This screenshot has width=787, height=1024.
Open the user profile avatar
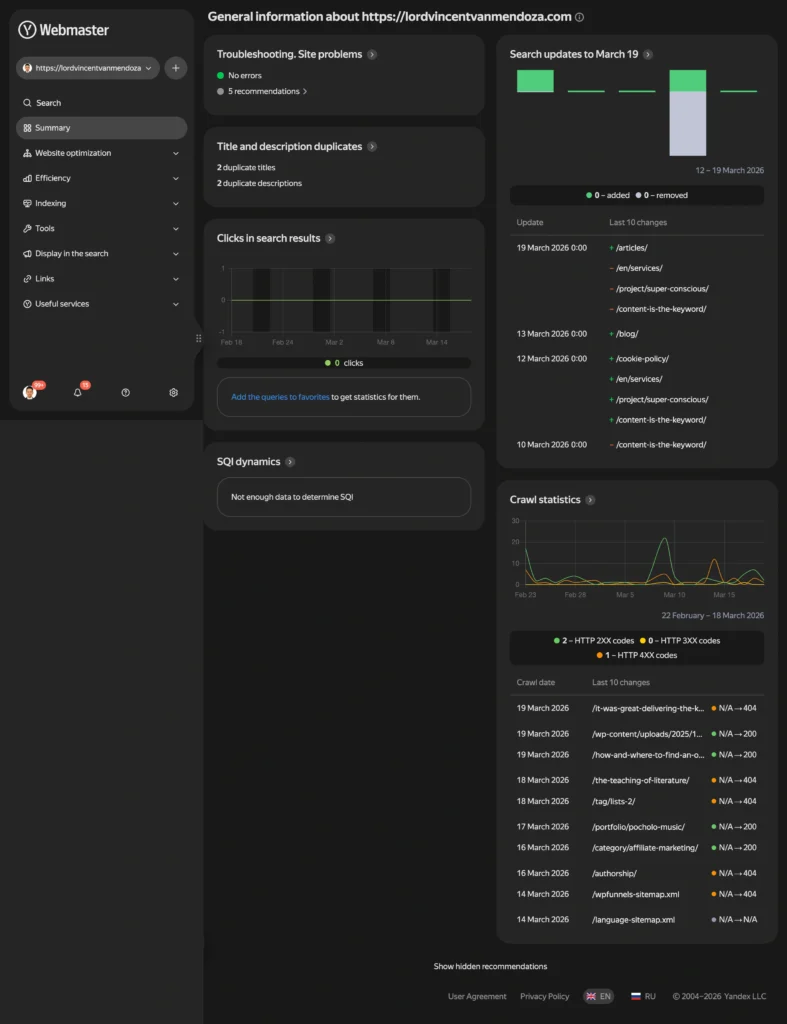point(29,392)
